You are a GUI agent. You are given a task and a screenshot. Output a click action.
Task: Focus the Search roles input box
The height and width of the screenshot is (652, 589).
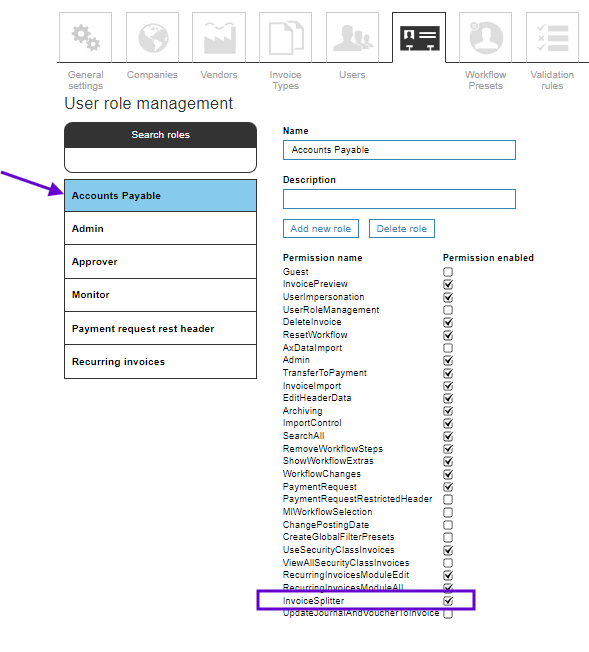click(x=161, y=159)
